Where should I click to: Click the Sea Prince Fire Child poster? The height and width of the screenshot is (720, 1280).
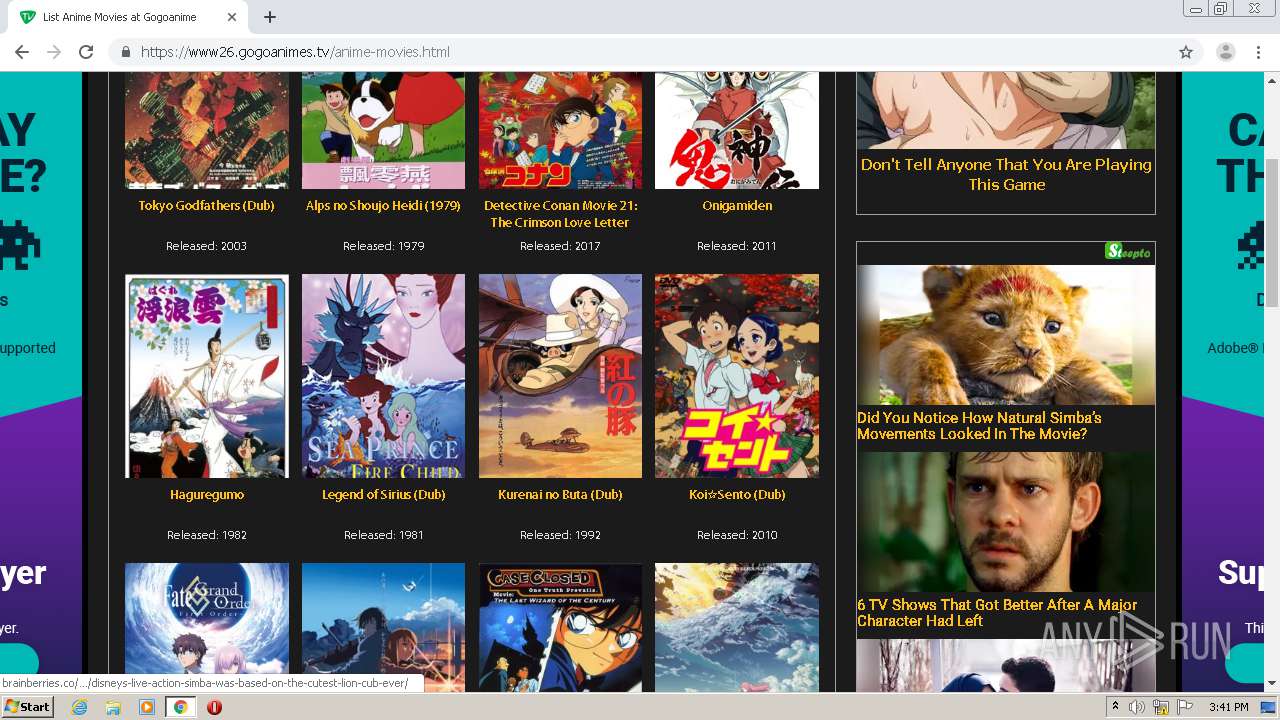383,376
